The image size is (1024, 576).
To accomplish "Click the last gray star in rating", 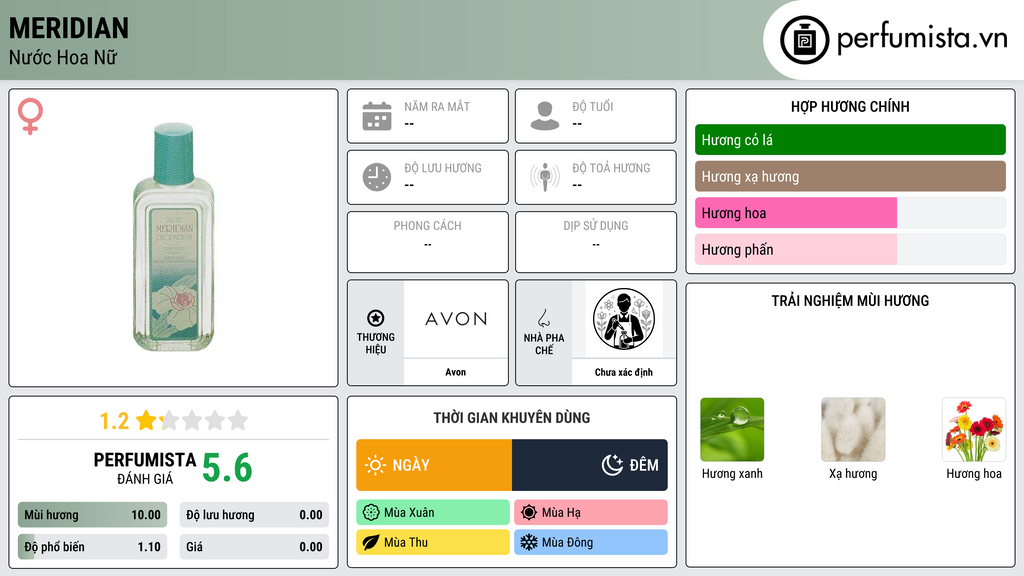I will (238, 420).
